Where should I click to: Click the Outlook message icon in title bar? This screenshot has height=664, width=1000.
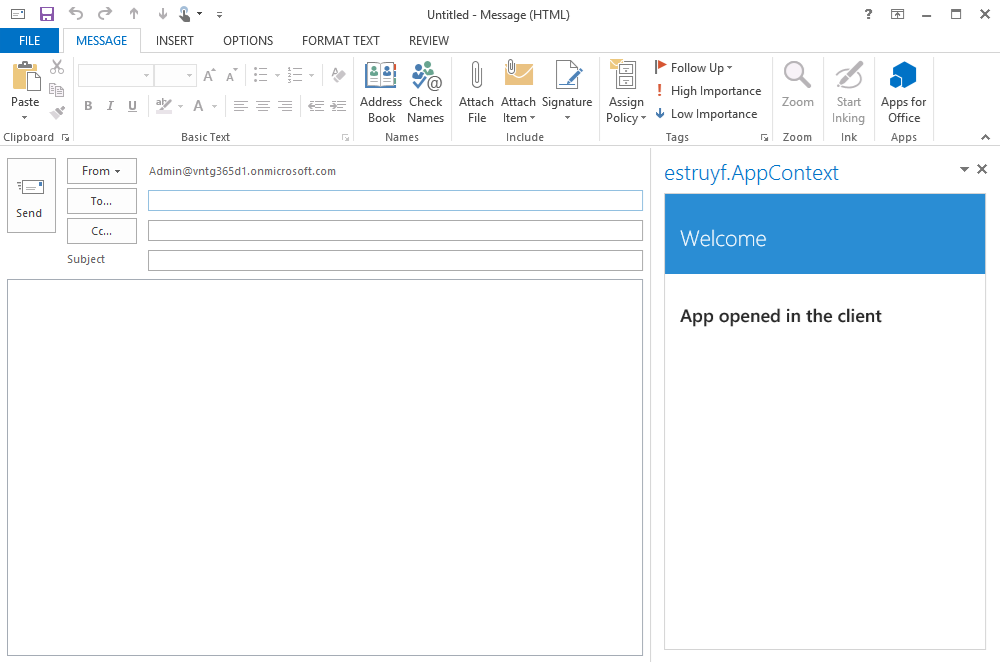(18, 14)
